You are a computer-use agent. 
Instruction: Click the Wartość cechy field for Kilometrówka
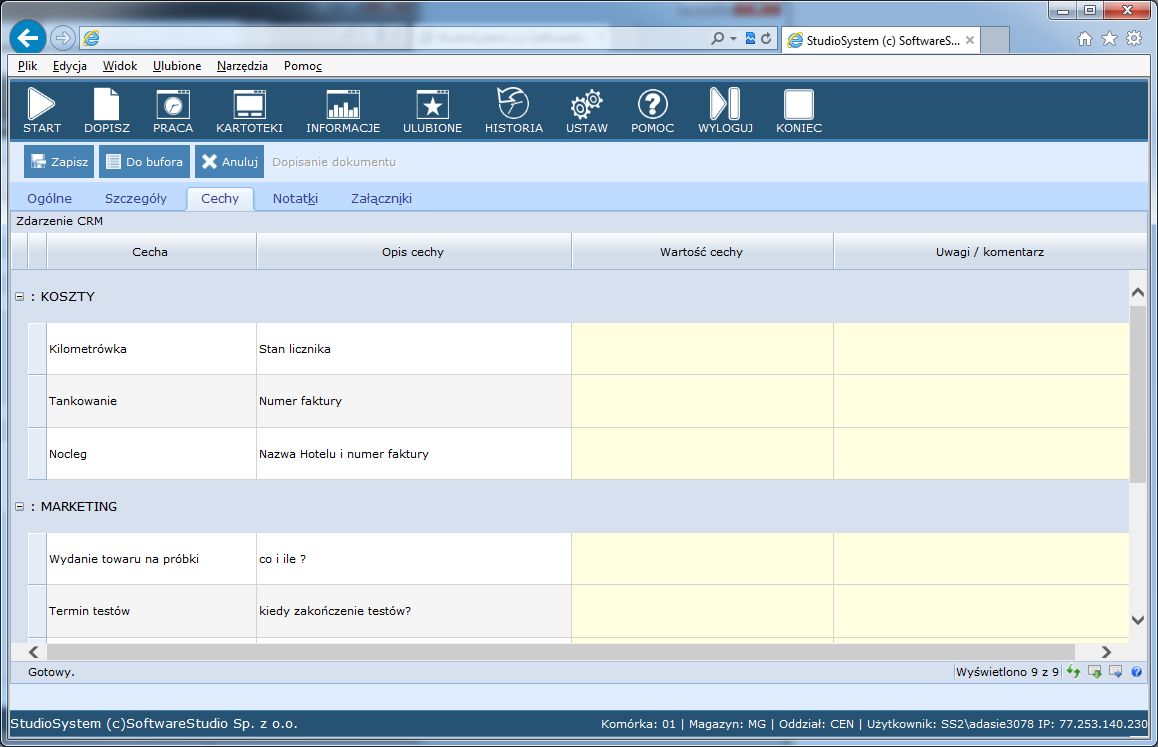[702, 349]
